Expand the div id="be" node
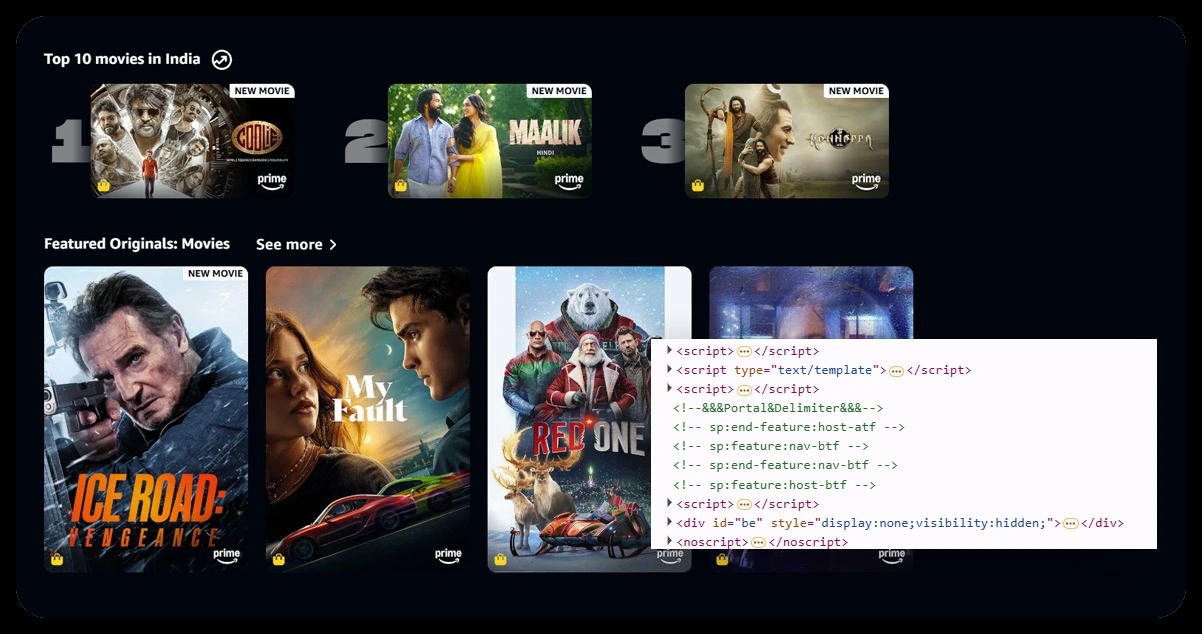This screenshot has width=1202, height=634. coord(669,523)
